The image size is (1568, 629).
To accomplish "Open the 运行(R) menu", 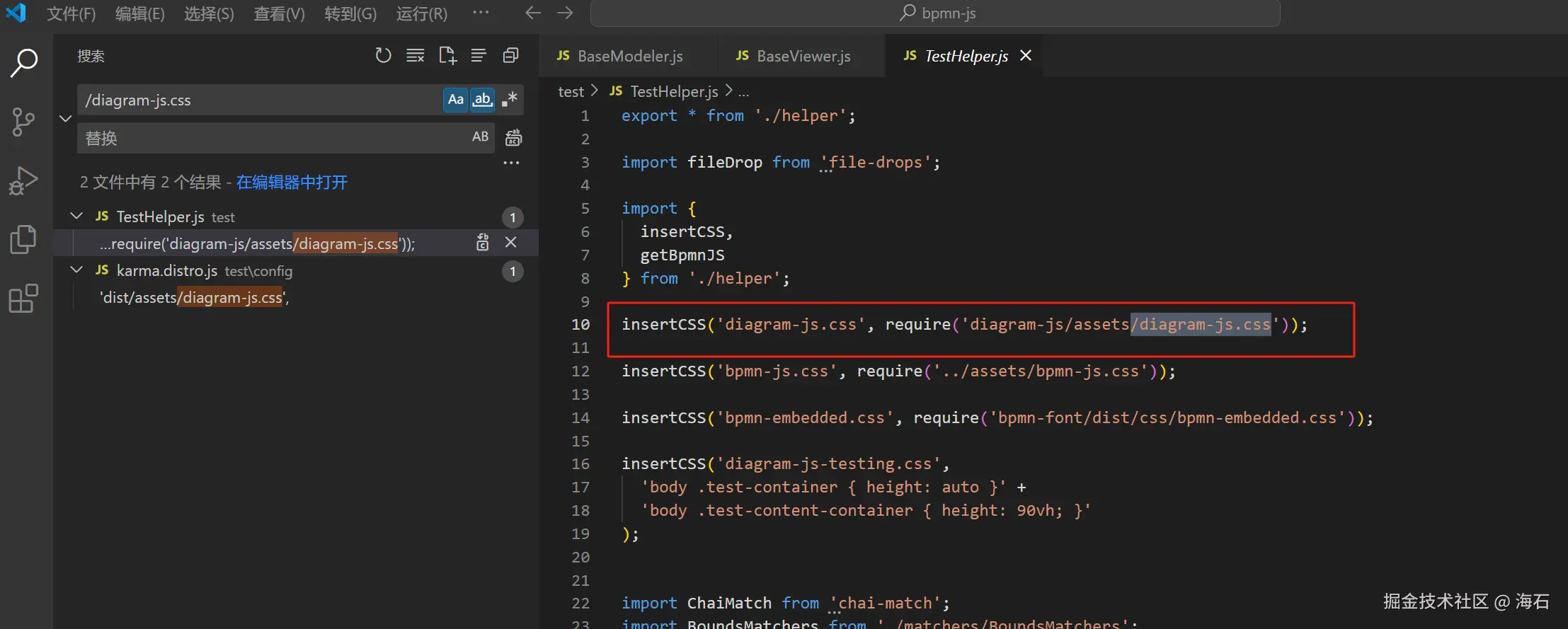I will coord(422,13).
